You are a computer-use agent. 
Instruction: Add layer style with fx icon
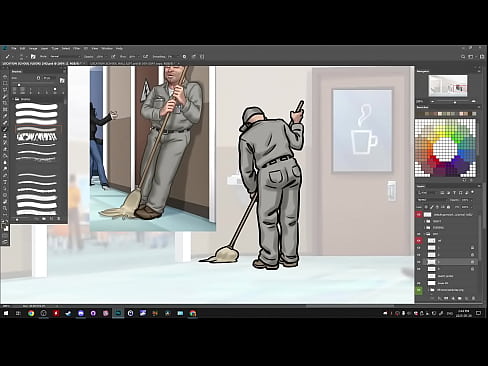pos(439,298)
